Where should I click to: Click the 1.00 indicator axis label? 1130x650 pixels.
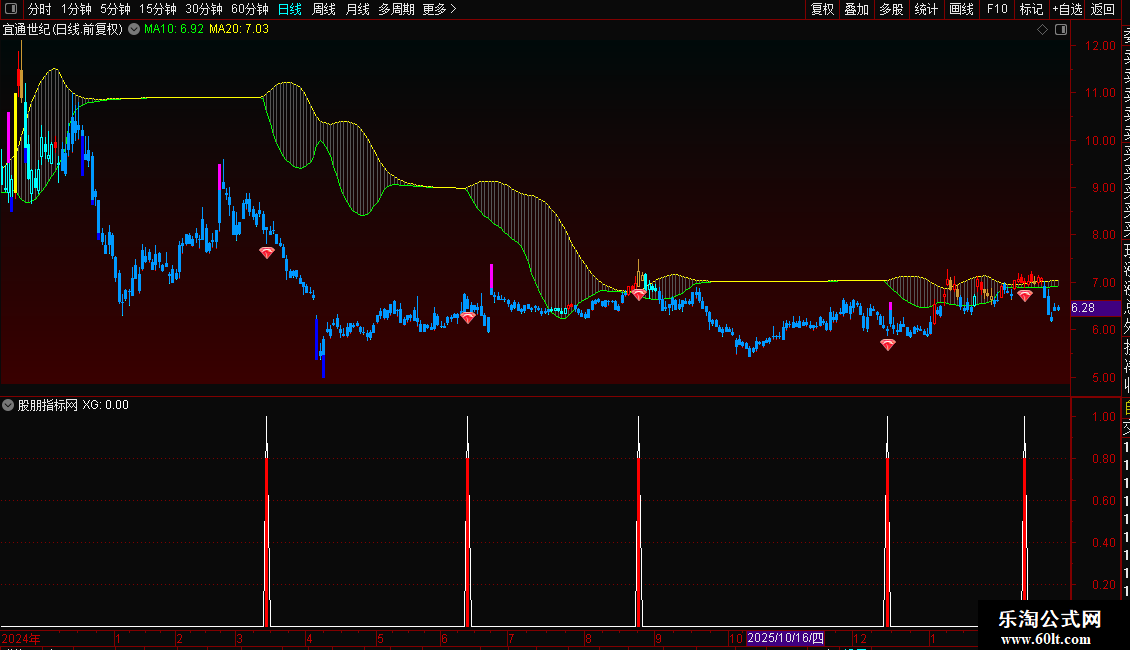1103,417
